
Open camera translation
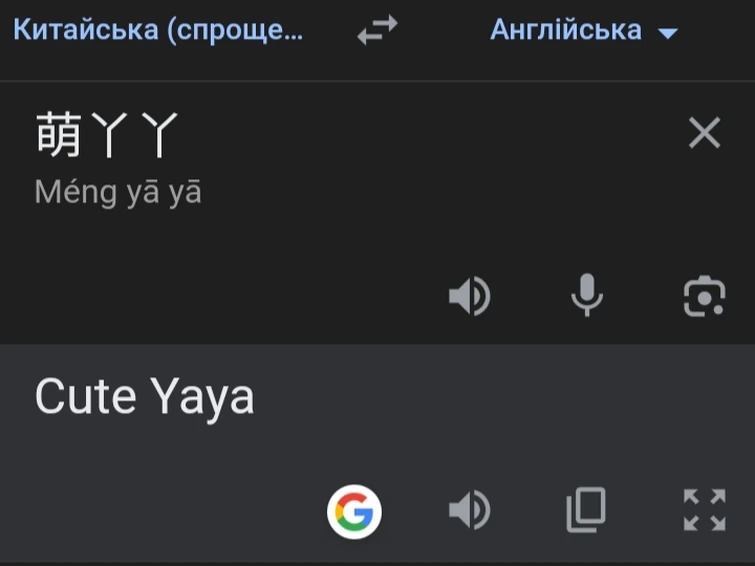pyautogui.click(x=704, y=296)
